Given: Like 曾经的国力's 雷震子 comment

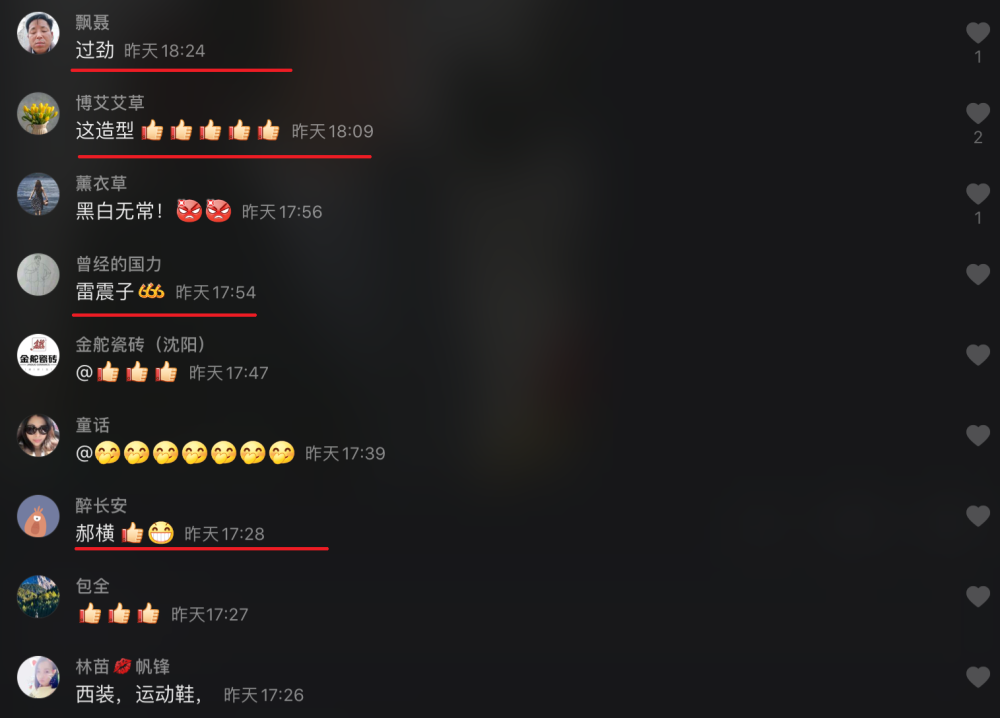Looking at the screenshot, I should [x=978, y=274].
